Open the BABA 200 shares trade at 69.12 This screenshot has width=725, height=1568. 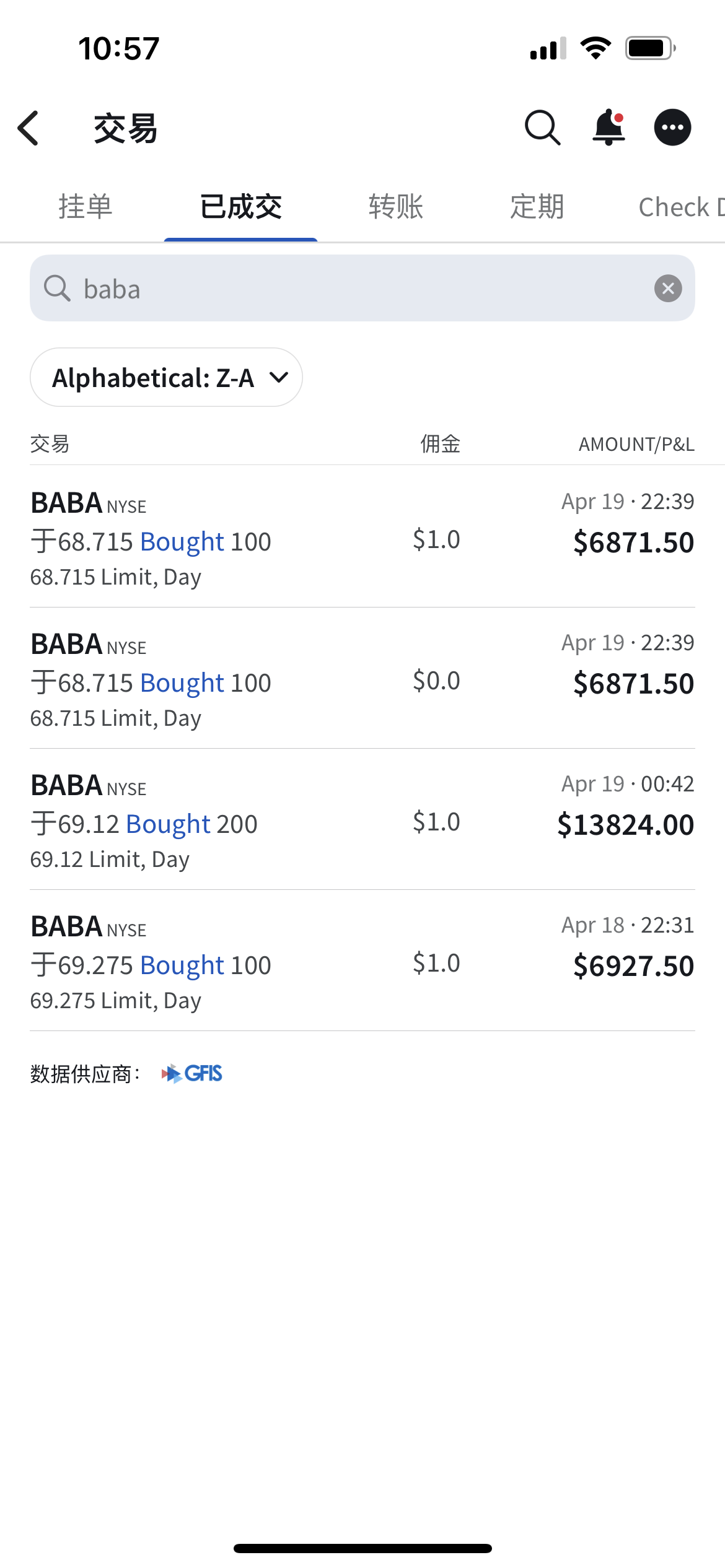362,820
